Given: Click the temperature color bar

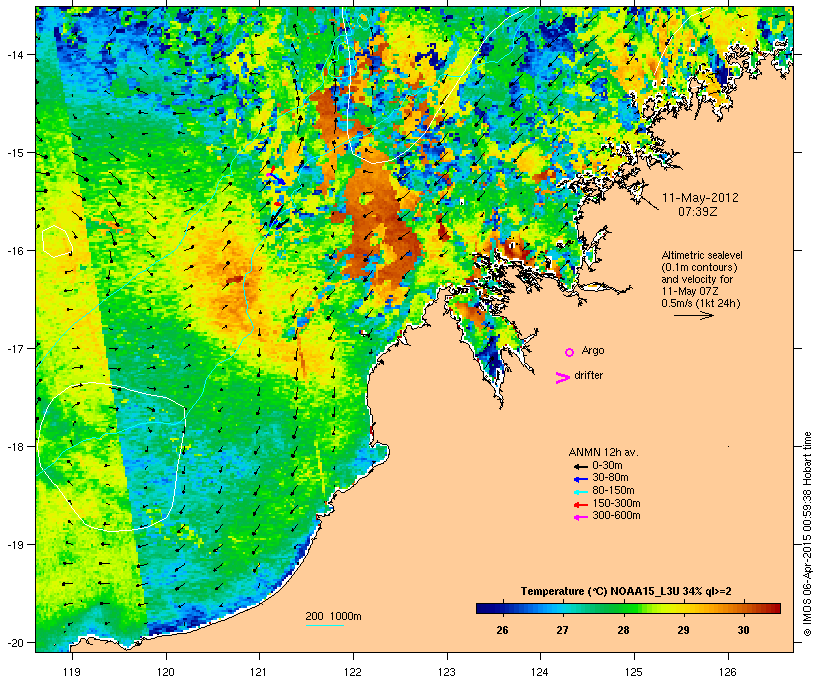Looking at the screenshot, I should 628,608.
